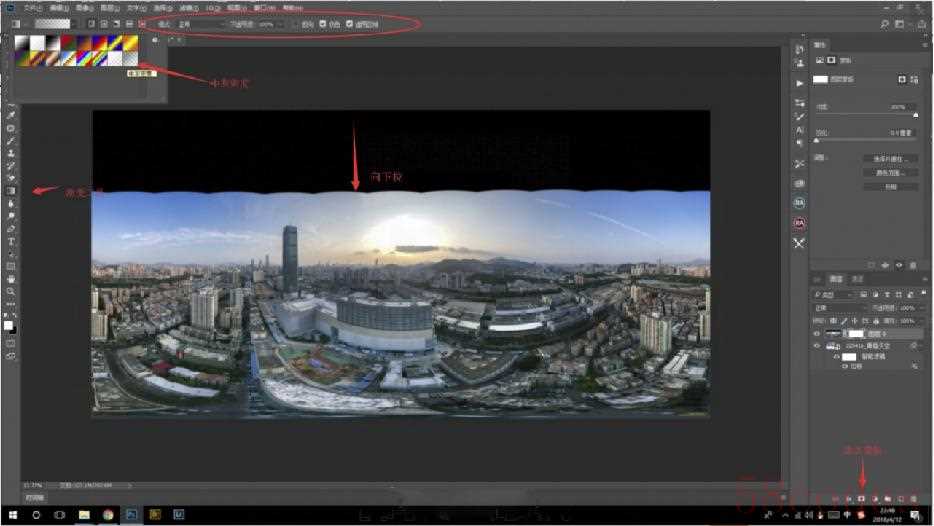This screenshot has height=526, width=934.
Task: Select the Clone Stamp tool
Action: [x=11, y=153]
